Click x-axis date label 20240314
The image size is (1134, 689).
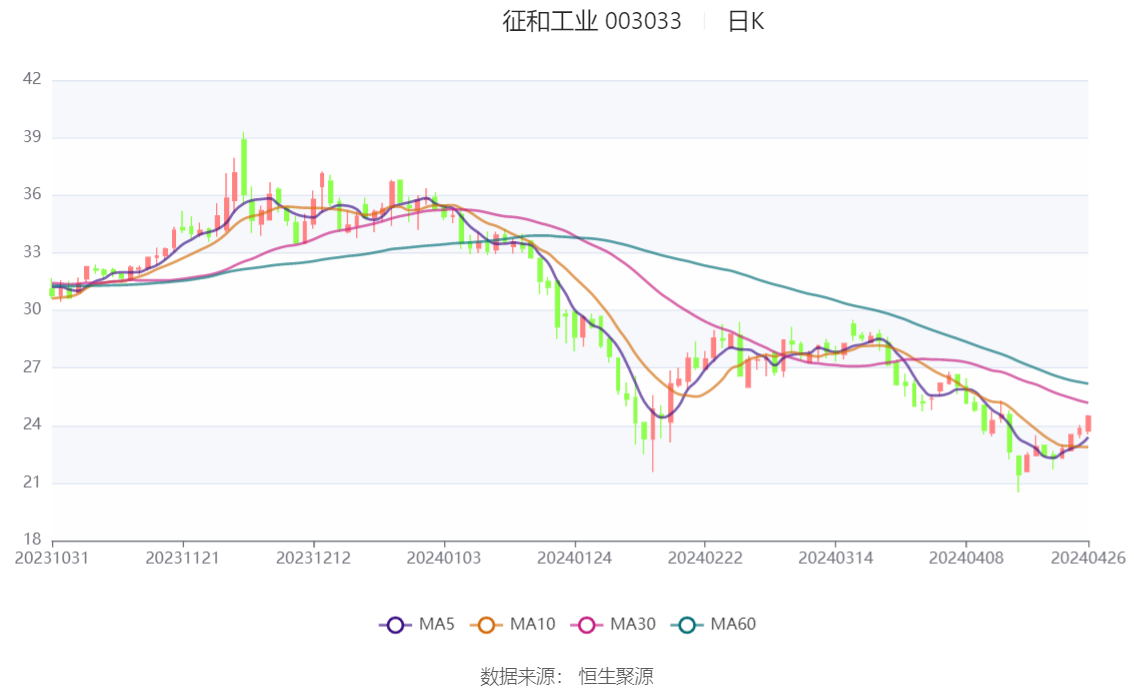[x=835, y=558]
